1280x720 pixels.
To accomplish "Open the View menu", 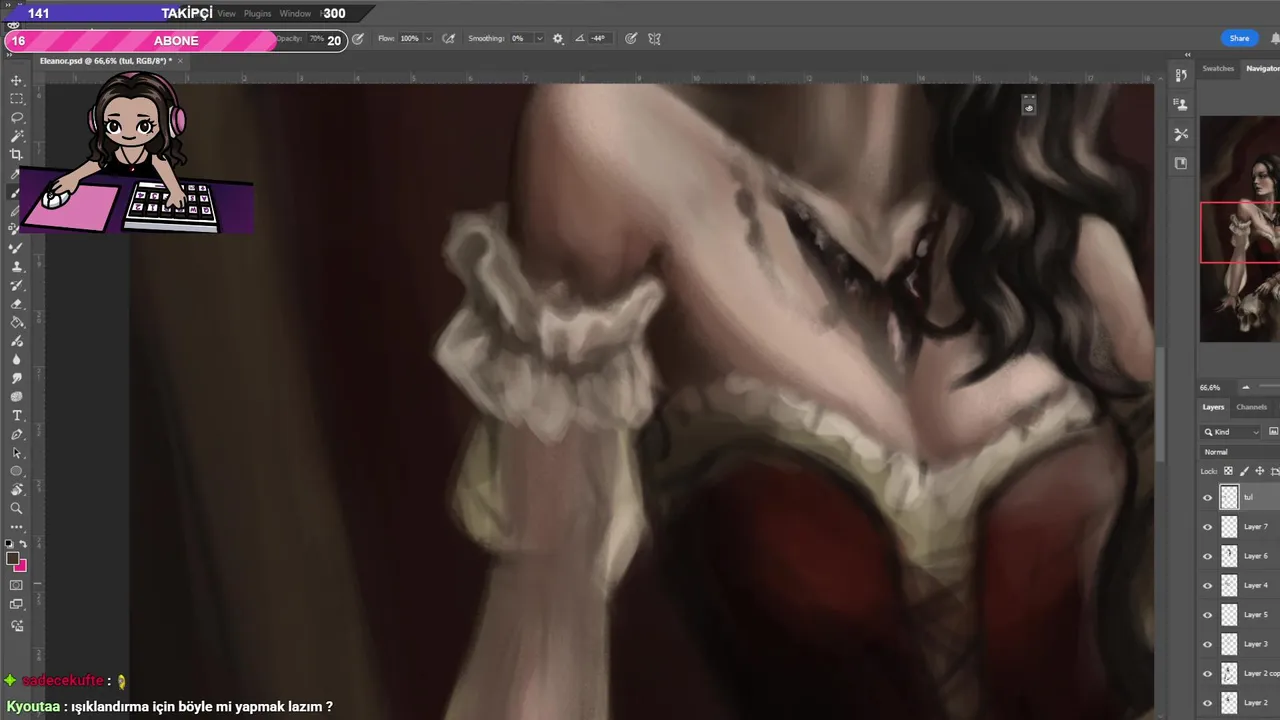I will tap(227, 14).
